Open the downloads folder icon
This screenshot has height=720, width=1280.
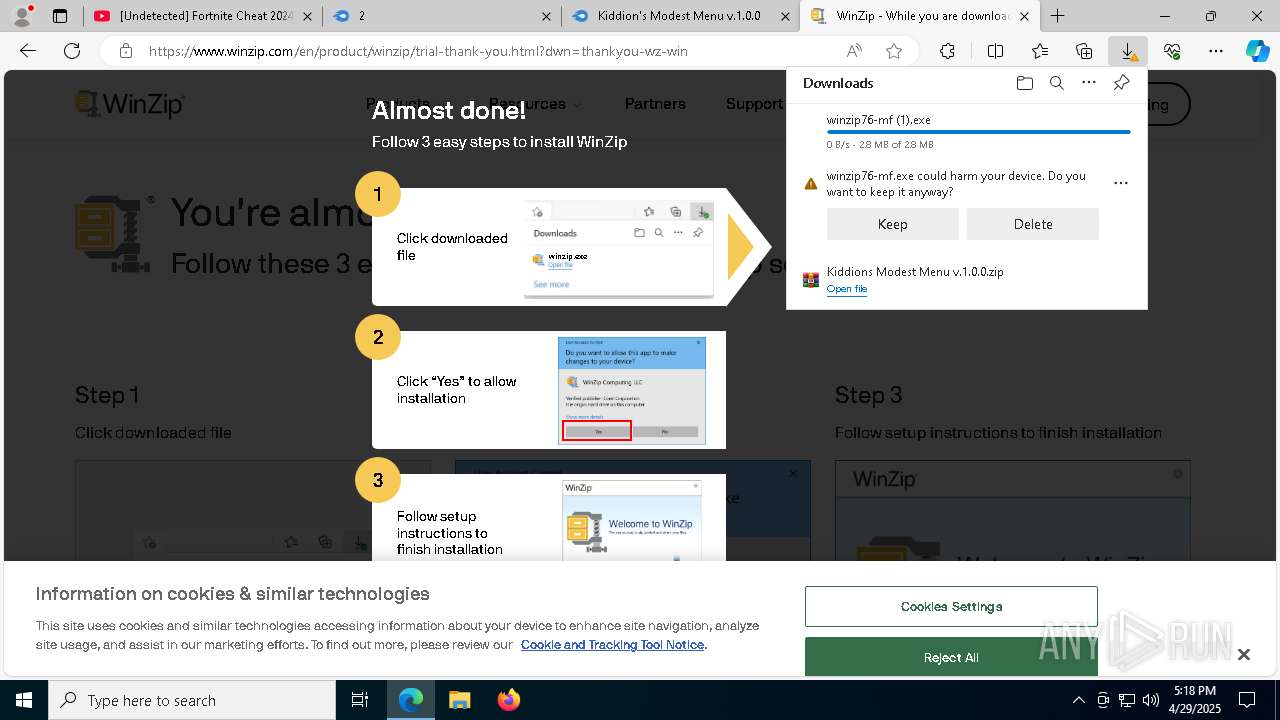1024,83
